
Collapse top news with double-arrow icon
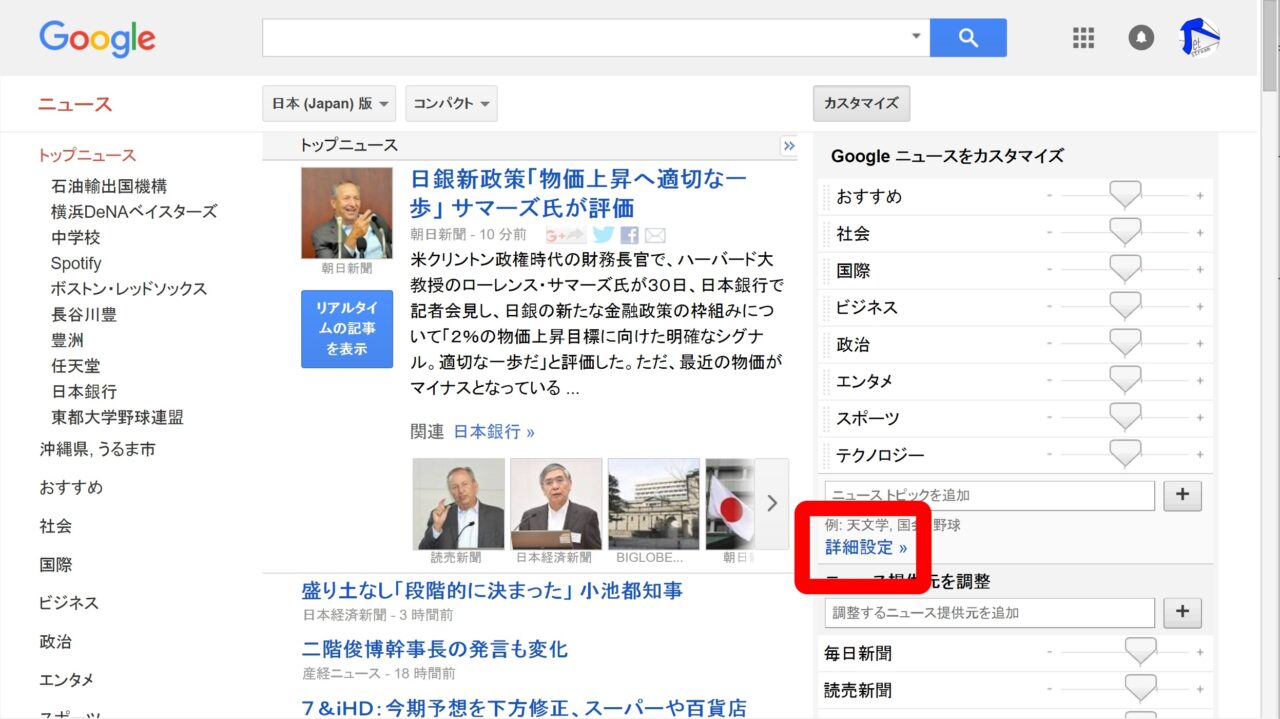pos(789,146)
